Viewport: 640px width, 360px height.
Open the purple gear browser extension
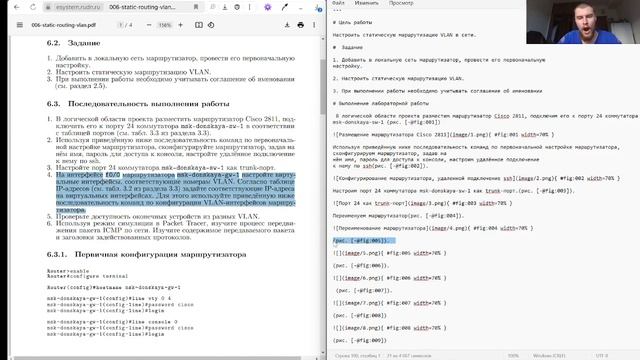(268, 7)
